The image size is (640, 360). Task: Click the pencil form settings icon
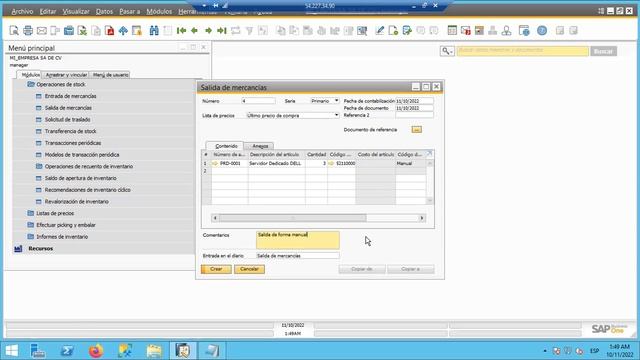[380, 31]
